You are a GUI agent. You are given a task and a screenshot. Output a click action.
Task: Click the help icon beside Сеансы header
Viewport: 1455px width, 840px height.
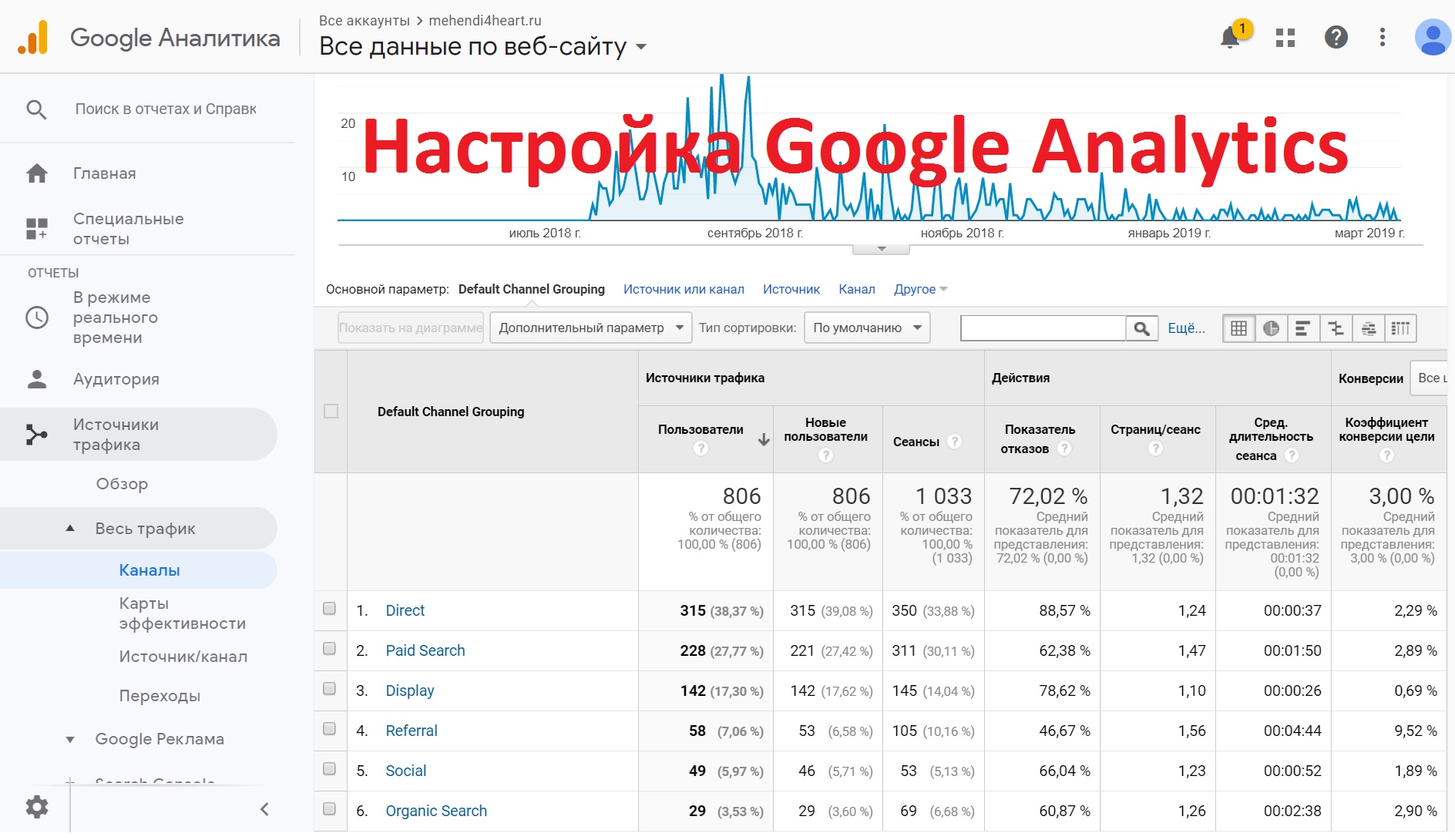955,442
